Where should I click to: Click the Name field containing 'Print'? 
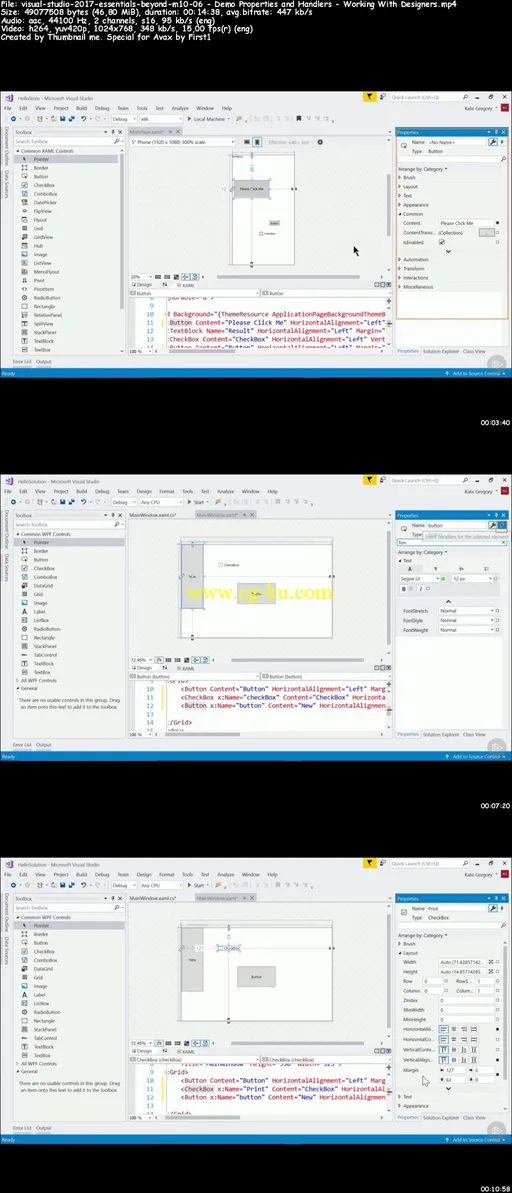click(x=456, y=908)
